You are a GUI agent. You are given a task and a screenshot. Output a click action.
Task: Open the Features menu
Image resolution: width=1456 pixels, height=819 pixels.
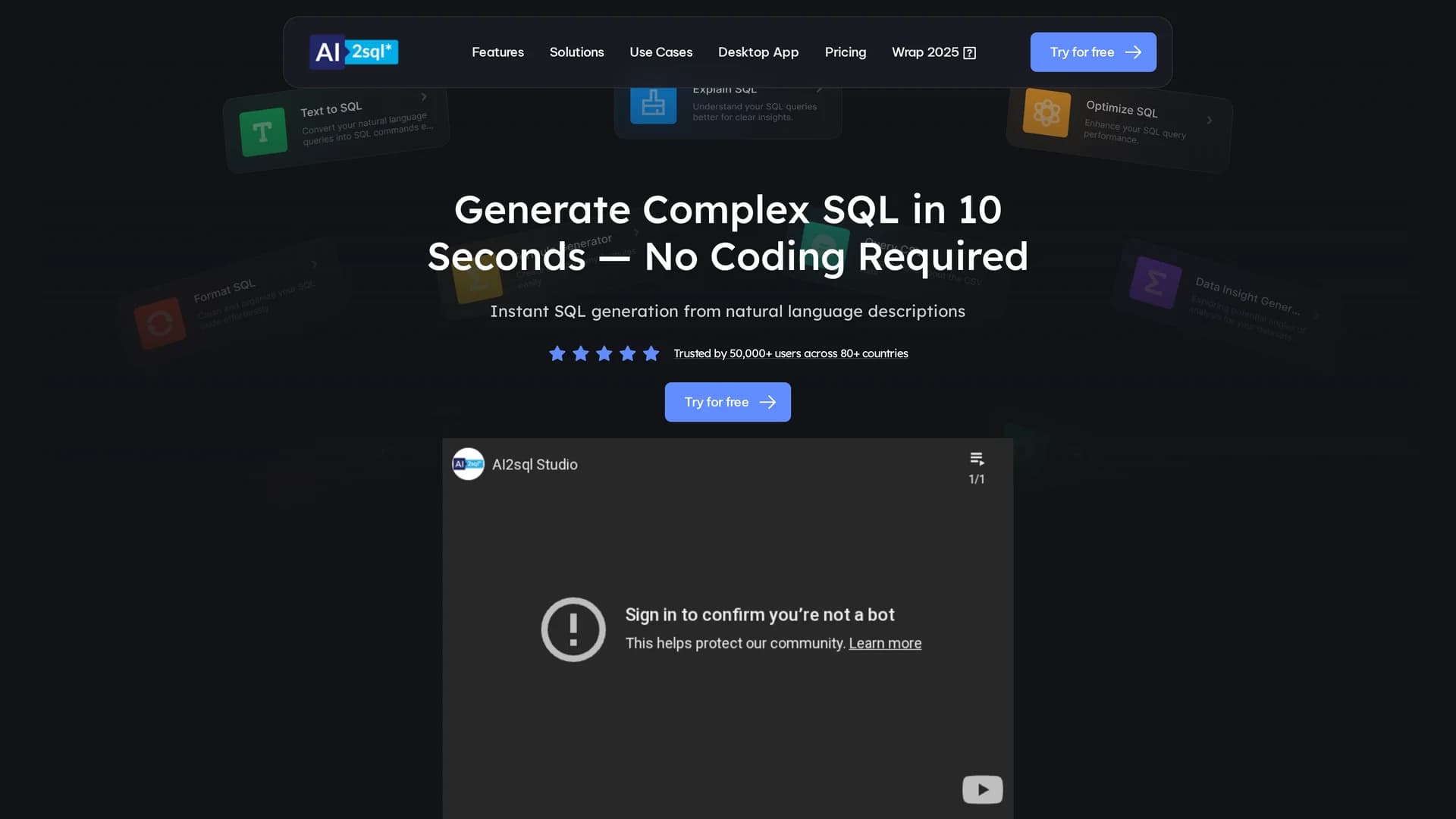point(497,52)
